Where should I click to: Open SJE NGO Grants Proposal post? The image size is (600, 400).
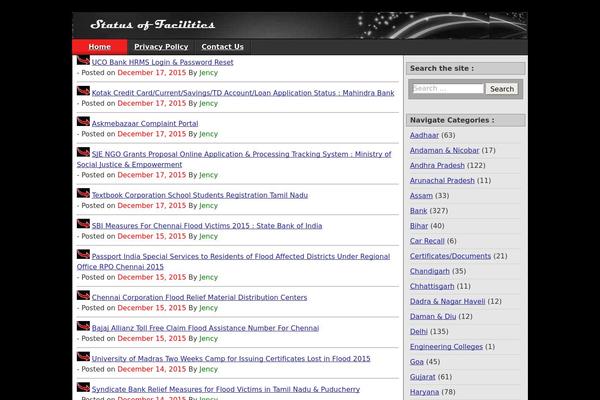click(x=234, y=159)
